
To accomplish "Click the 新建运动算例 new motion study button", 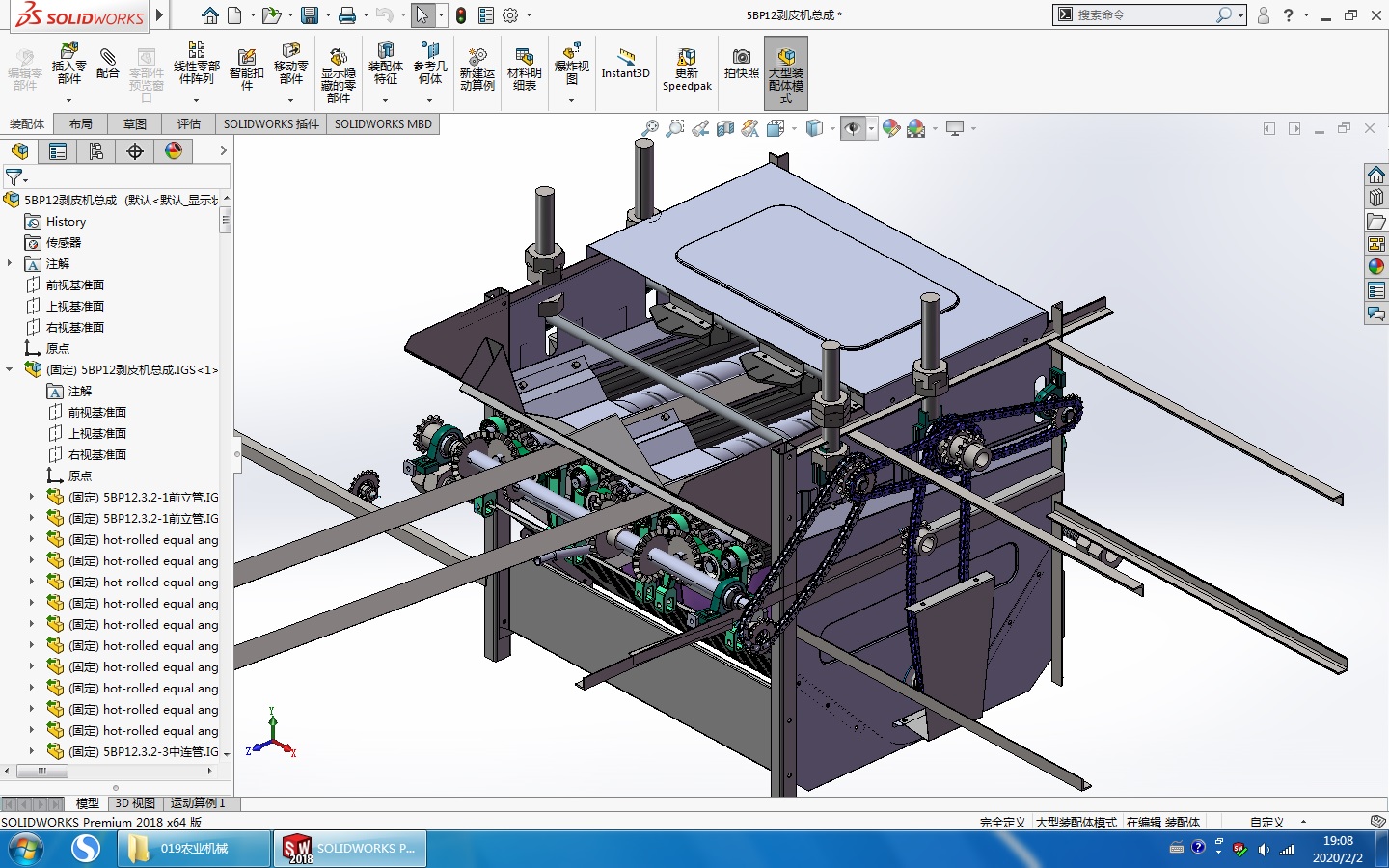I will (477, 69).
